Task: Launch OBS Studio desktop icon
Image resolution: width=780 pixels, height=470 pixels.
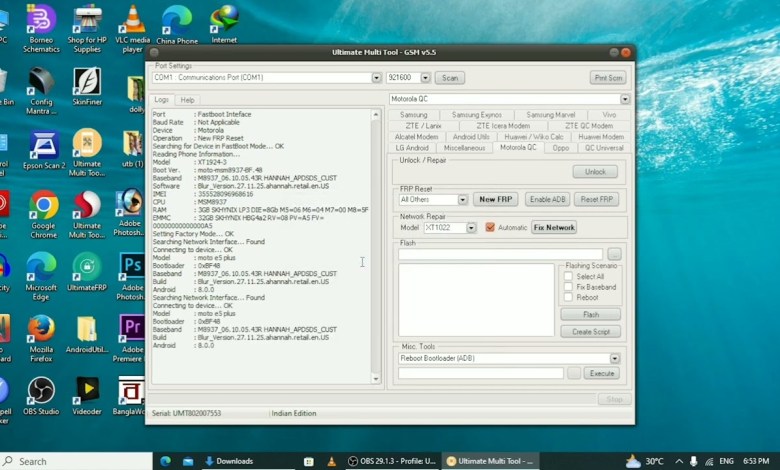Action: click(41, 396)
